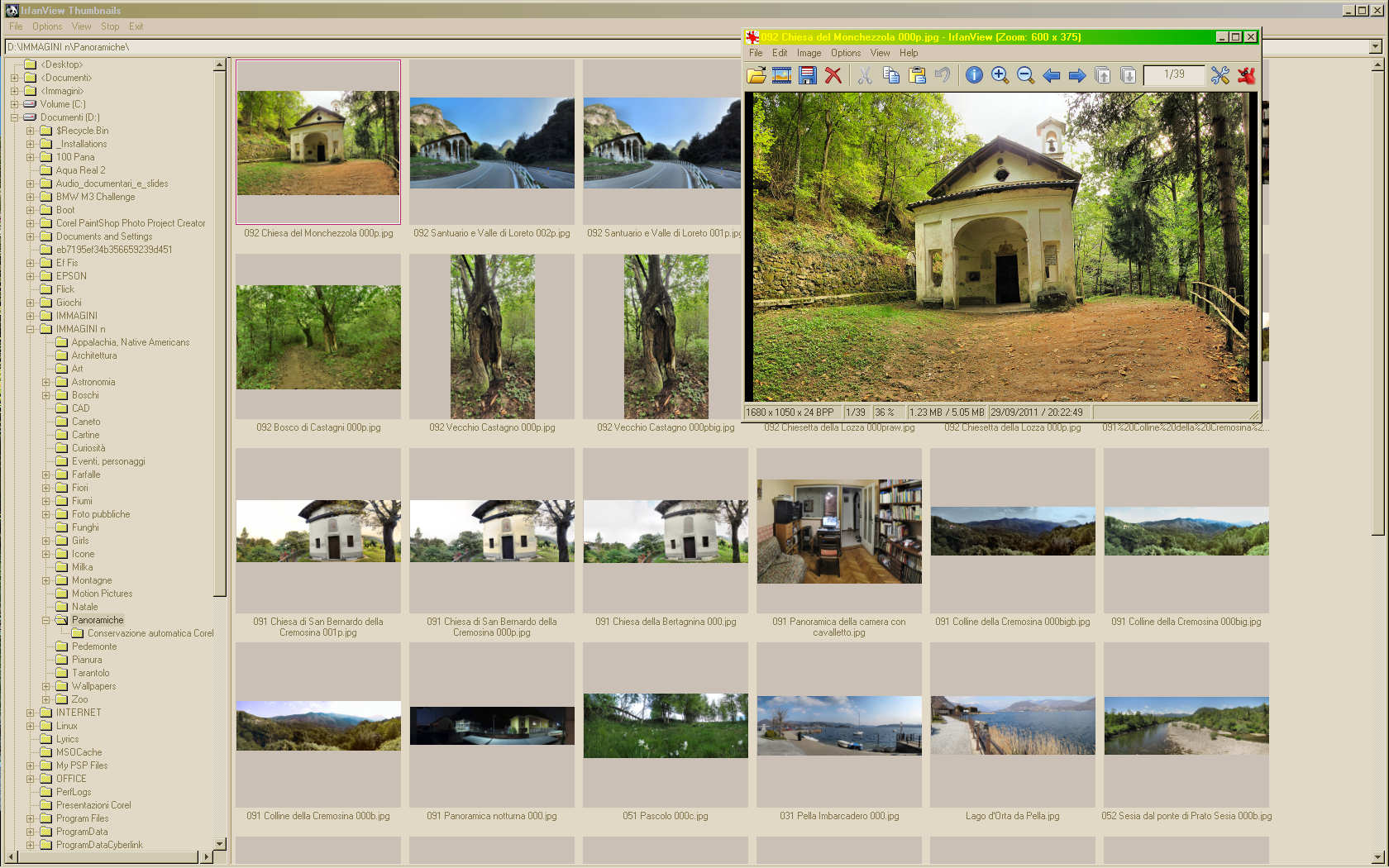
Task: Select thumbnail 092 Chiesa del Monchezzola 000p
Action: (318, 142)
